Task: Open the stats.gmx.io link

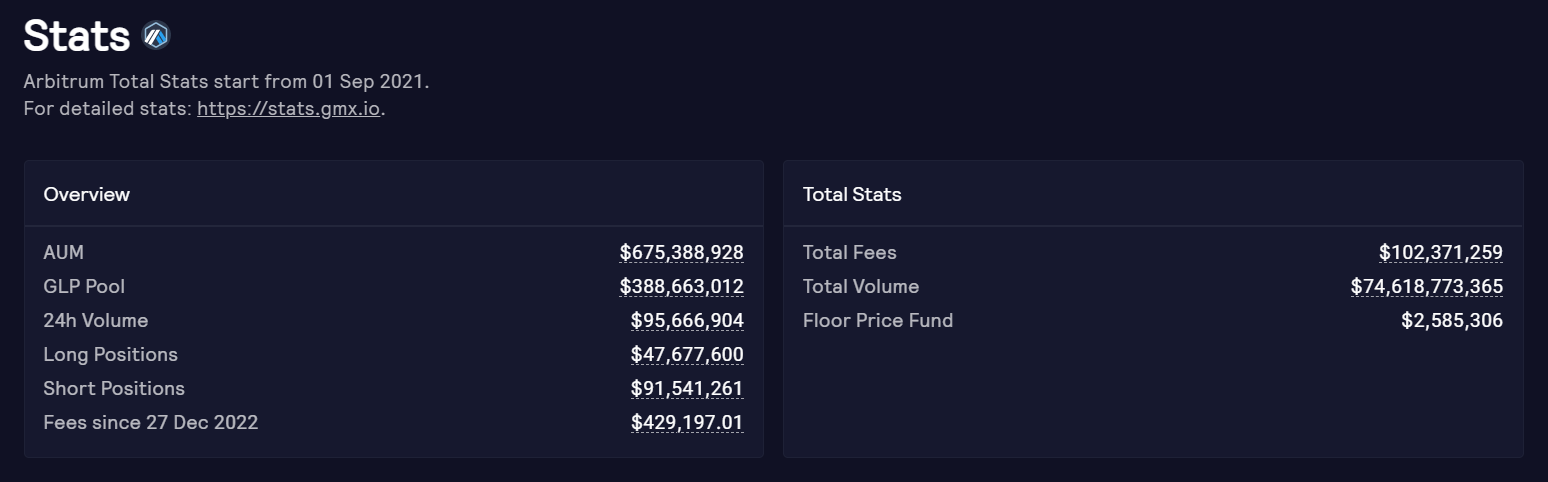Action: pyautogui.click(x=289, y=108)
